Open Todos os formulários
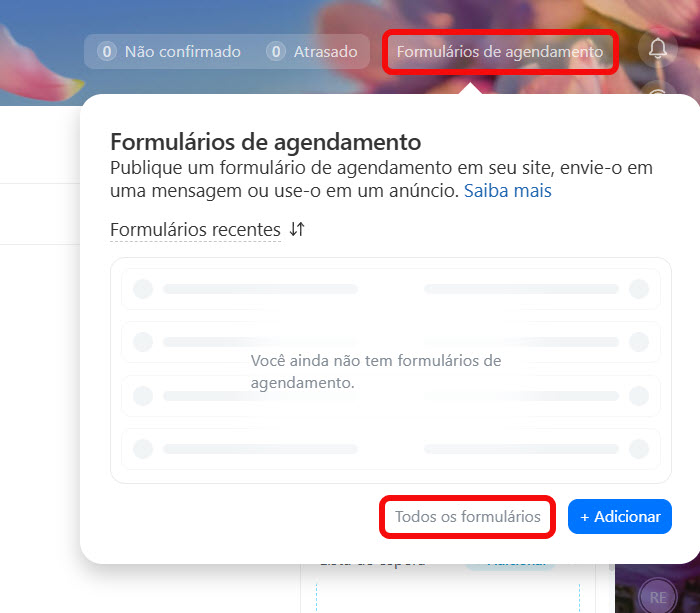Screen dimensions: 700x613 [467, 517]
